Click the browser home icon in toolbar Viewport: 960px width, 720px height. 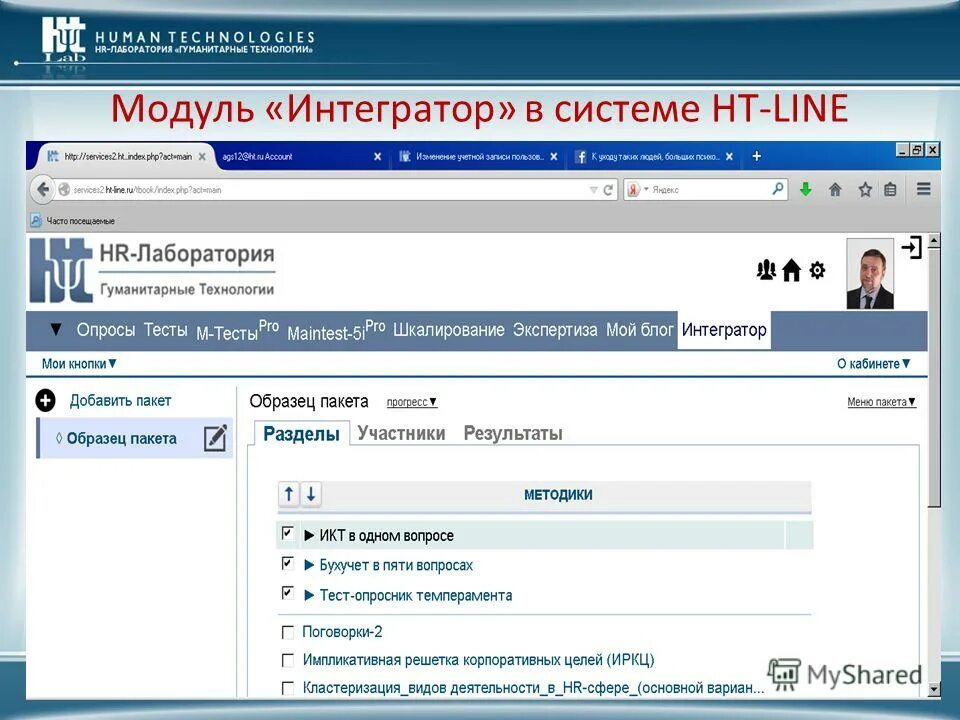coord(835,190)
